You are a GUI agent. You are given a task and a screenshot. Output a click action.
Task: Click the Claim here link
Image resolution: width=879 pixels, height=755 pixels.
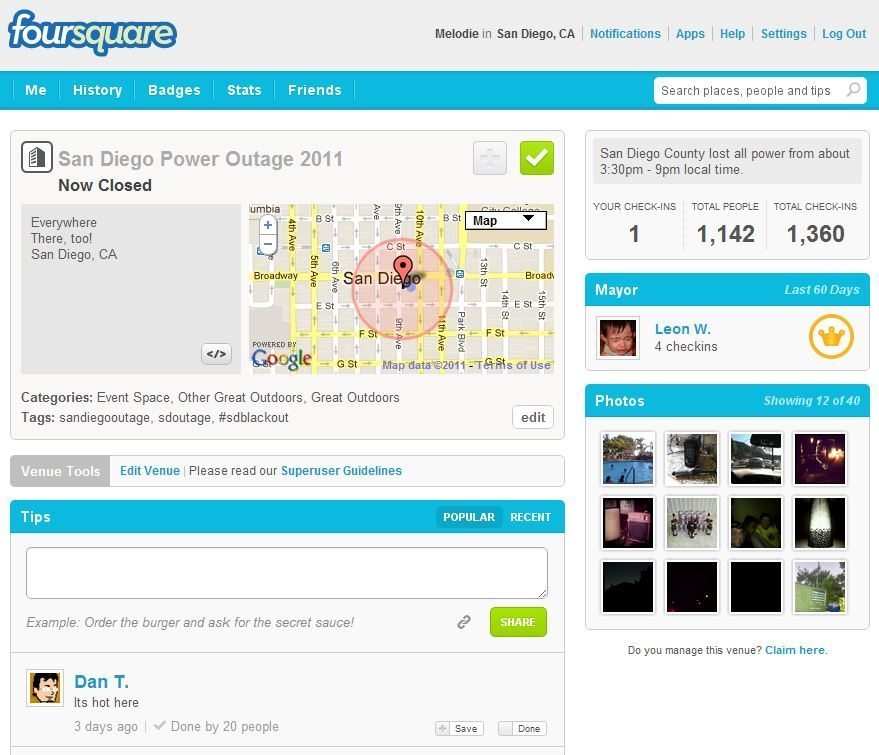[x=795, y=650]
